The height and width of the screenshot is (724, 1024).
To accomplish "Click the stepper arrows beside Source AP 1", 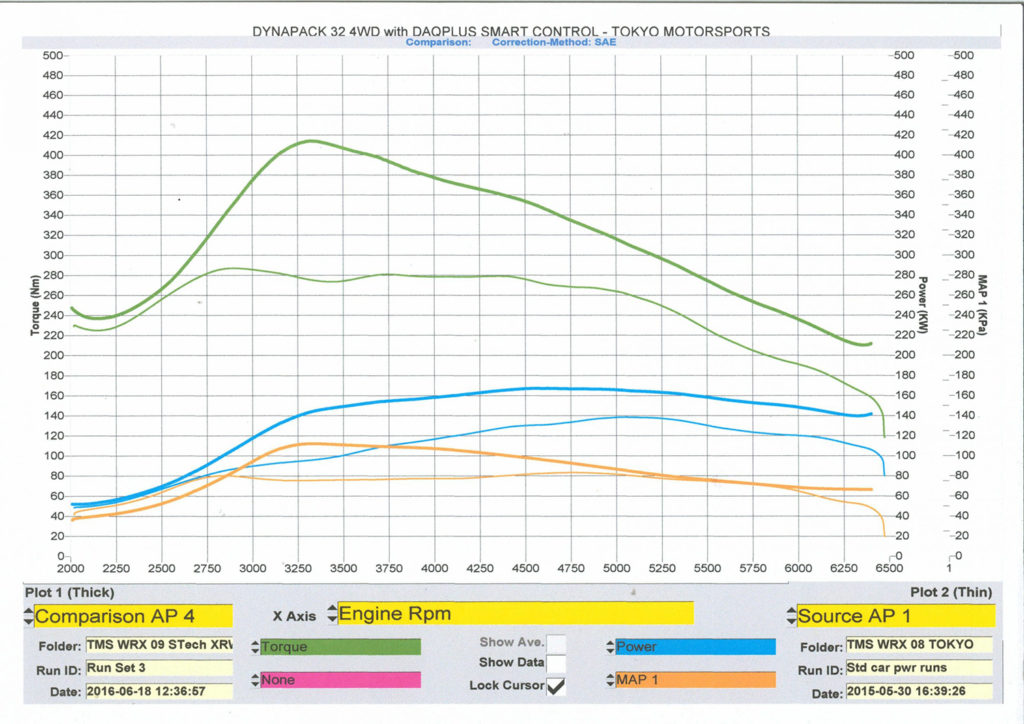I will click(x=789, y=616).
